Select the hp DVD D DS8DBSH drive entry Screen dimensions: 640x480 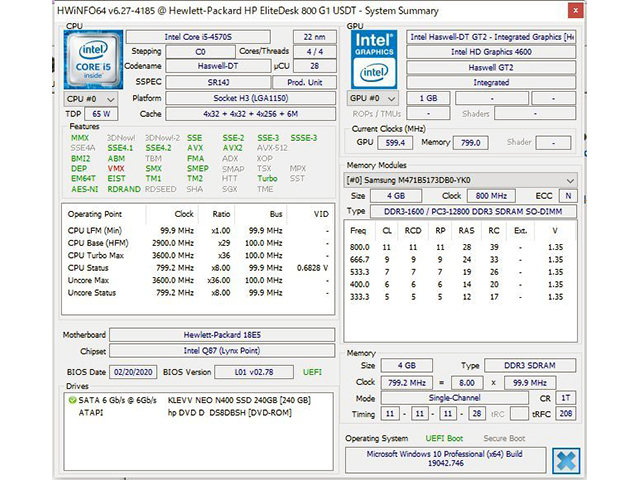[x=198, y=413]
